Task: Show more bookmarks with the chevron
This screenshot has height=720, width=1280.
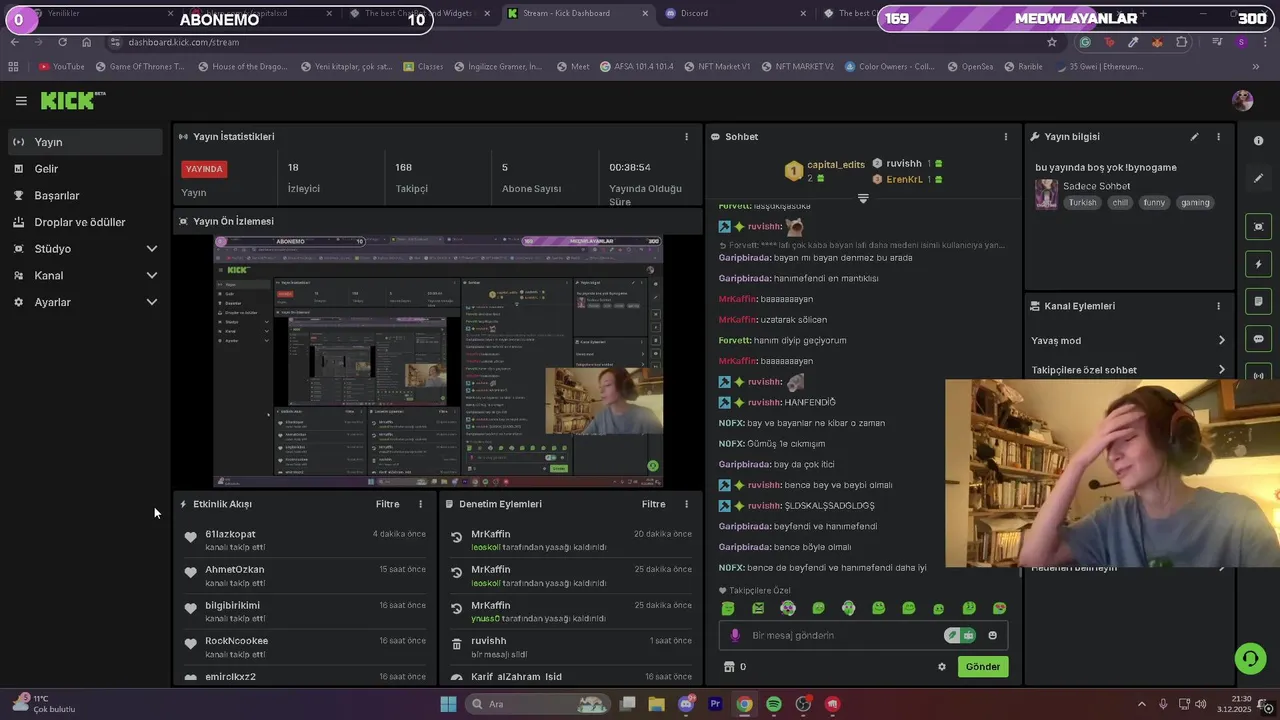Action: (x=1255, y=67)
